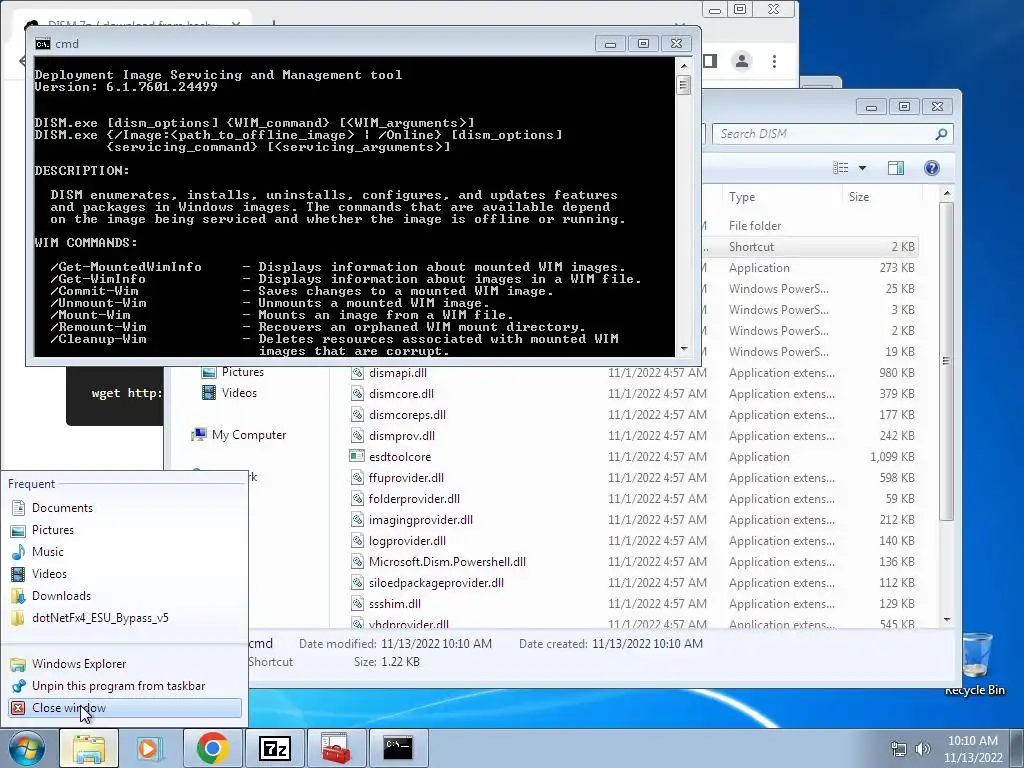Click the cmd window scrollbar thumb
Screen dimensions: 1024x768
[x=684, y=85]
